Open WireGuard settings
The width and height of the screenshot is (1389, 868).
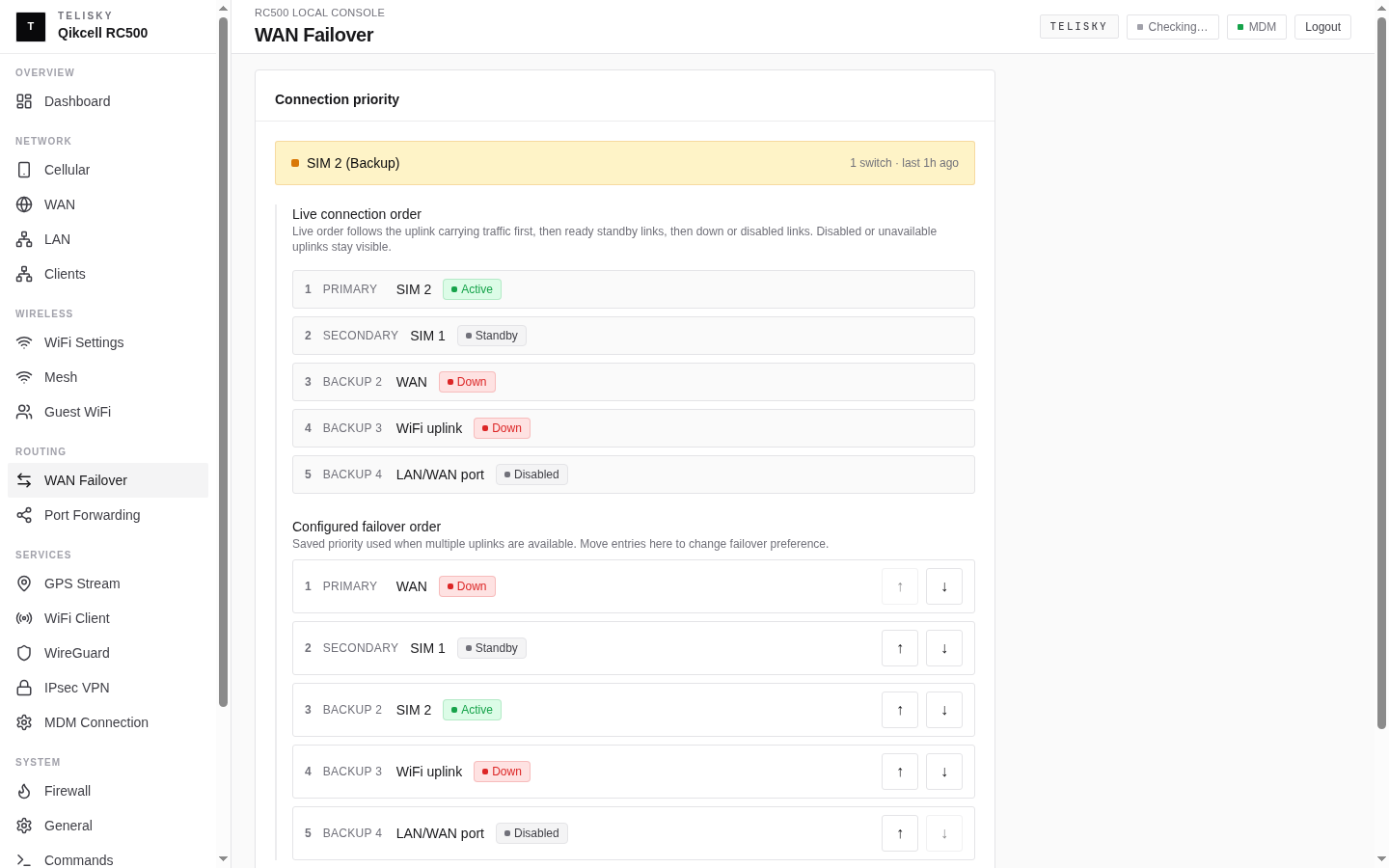coord(108,653)
